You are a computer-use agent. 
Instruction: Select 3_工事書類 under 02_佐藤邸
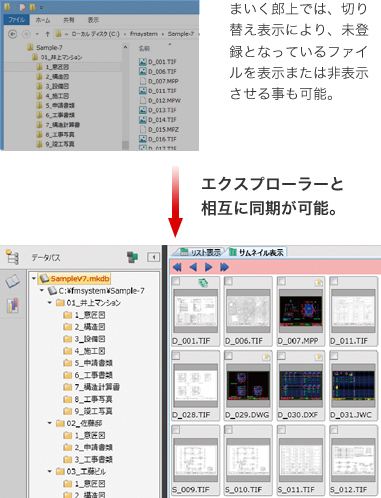coord(88,459)
